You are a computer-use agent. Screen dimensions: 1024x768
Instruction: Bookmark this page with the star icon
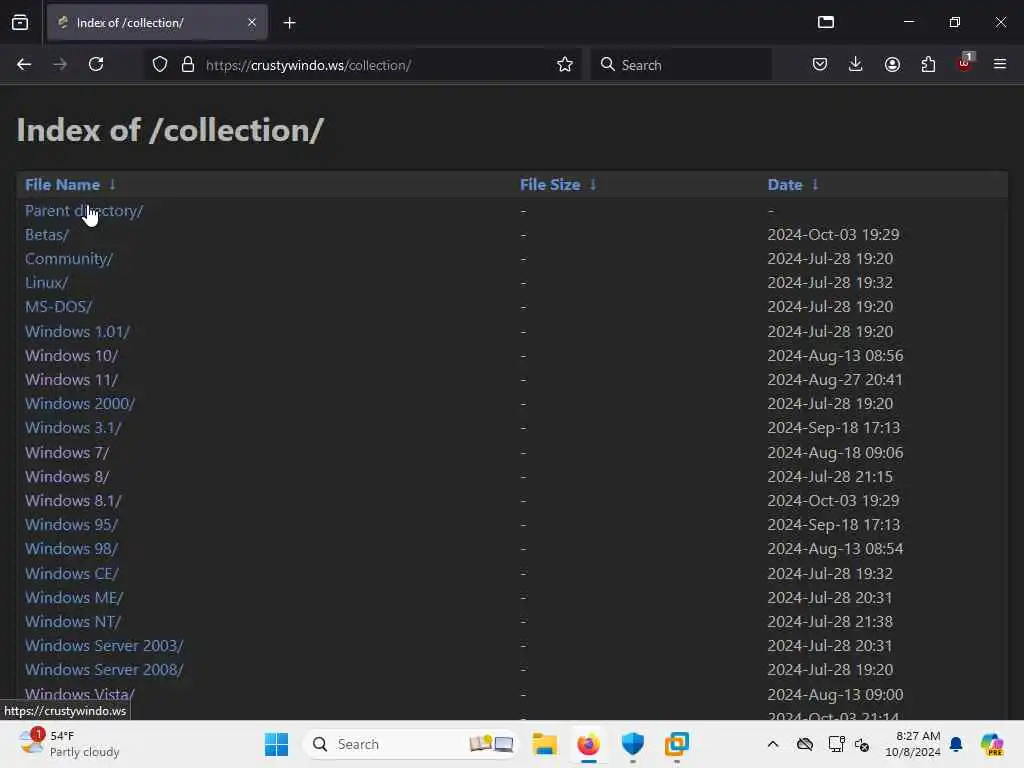point(565,65)
